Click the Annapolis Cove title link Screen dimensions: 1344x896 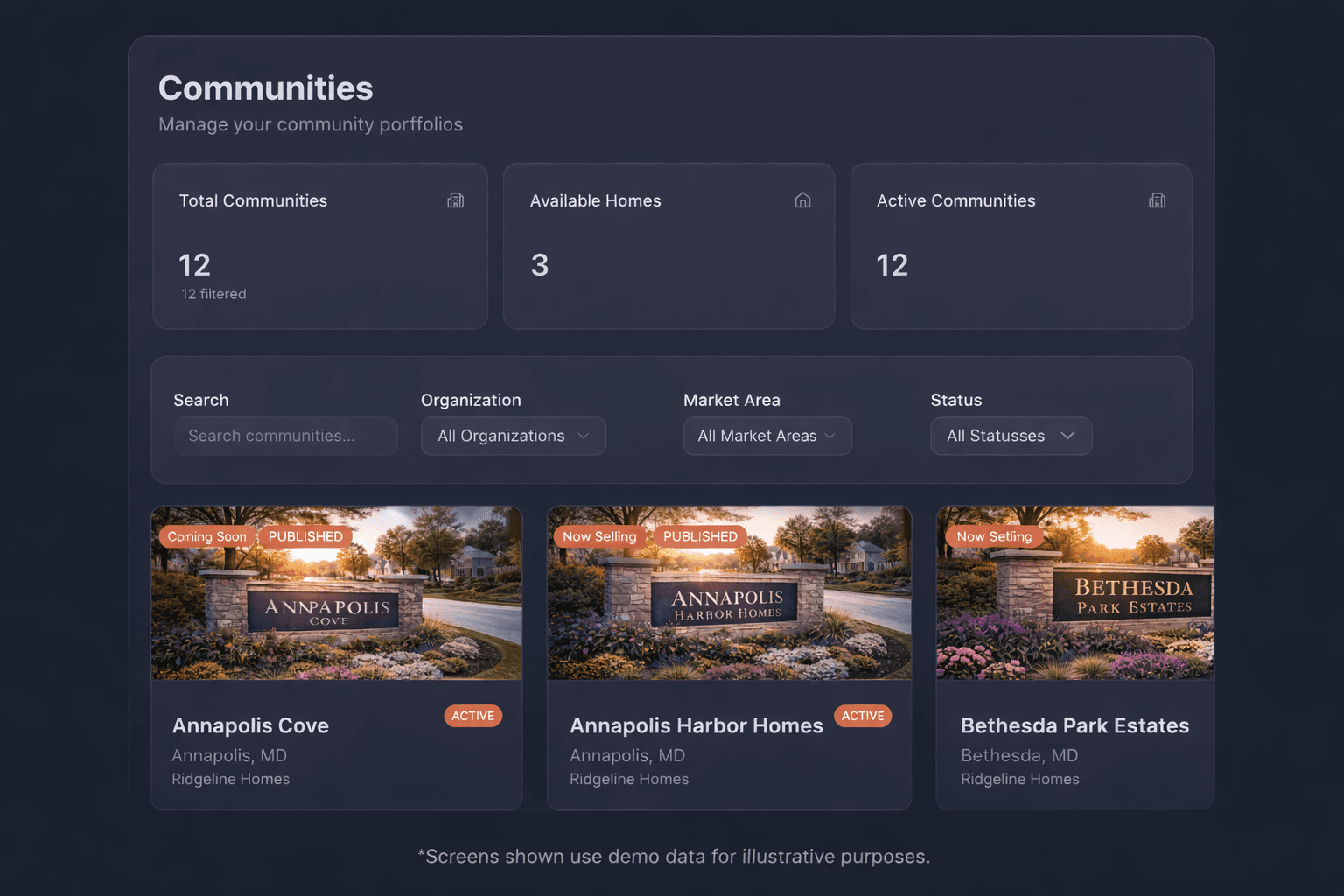[250, 725]
